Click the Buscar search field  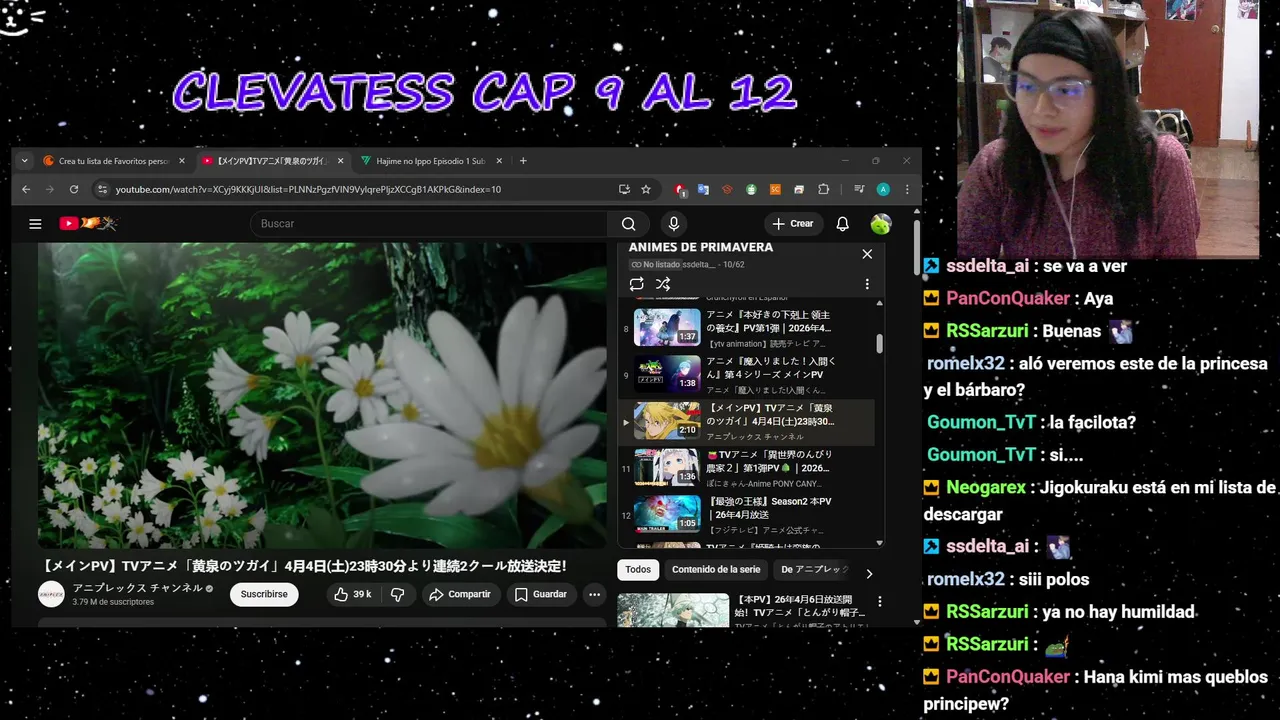pos(430,224)
